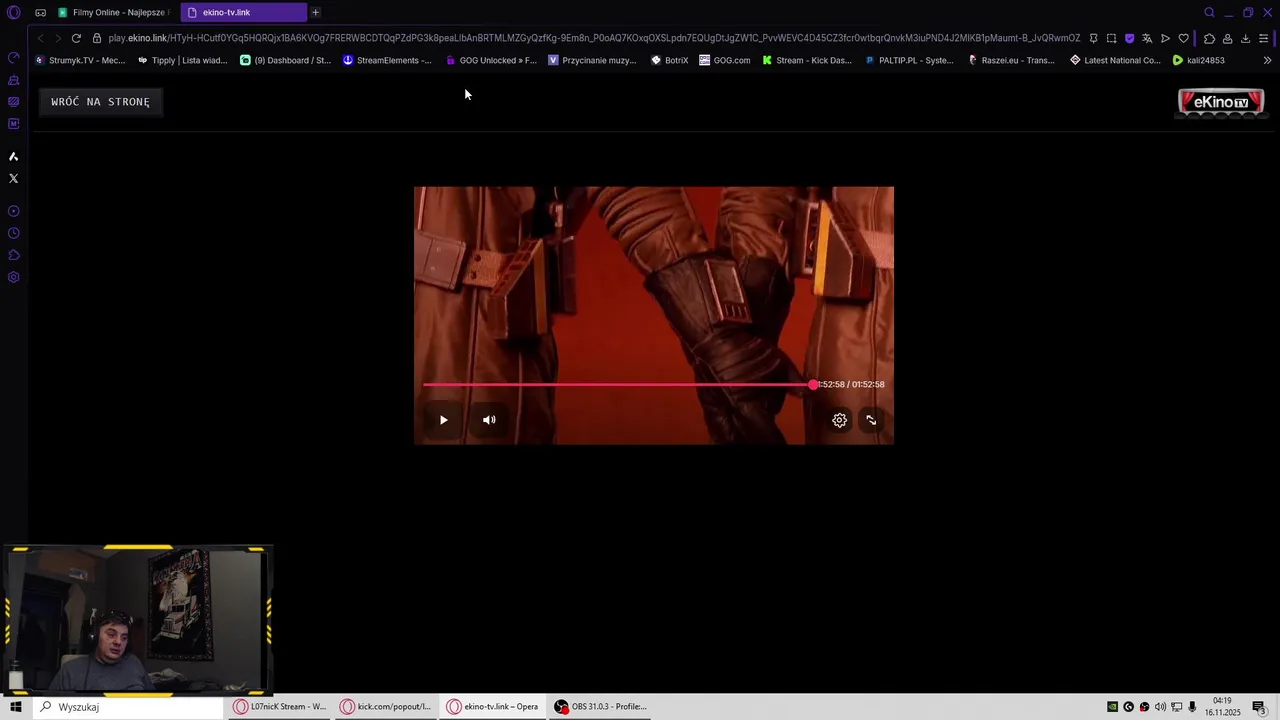Open extensions cube icon
This screenshot has width=1280, height=720.
pos(1209,38)
